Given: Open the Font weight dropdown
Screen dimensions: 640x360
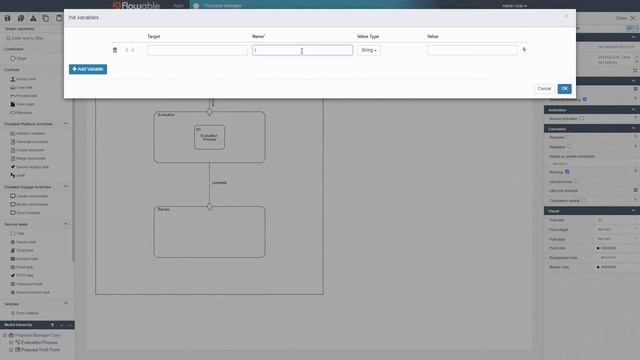Looking at the screenshot, I should pyautogui.click(x=617, y=229).
